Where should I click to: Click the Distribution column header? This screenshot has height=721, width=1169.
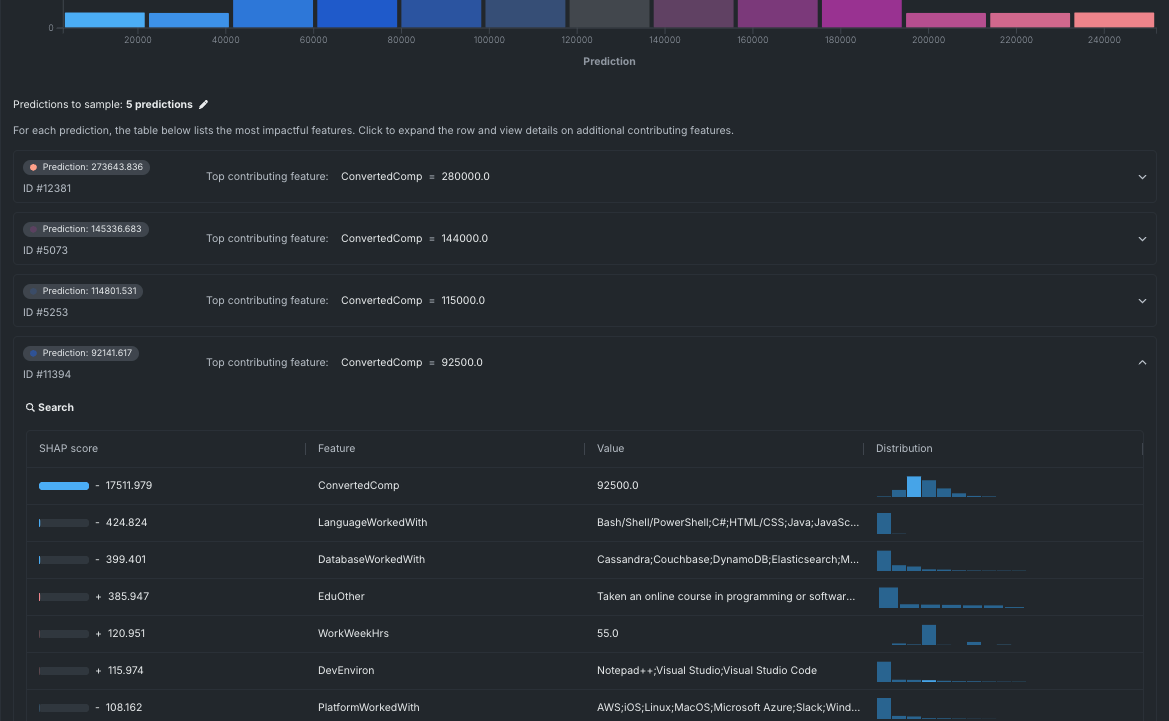(x=904, y=449)
